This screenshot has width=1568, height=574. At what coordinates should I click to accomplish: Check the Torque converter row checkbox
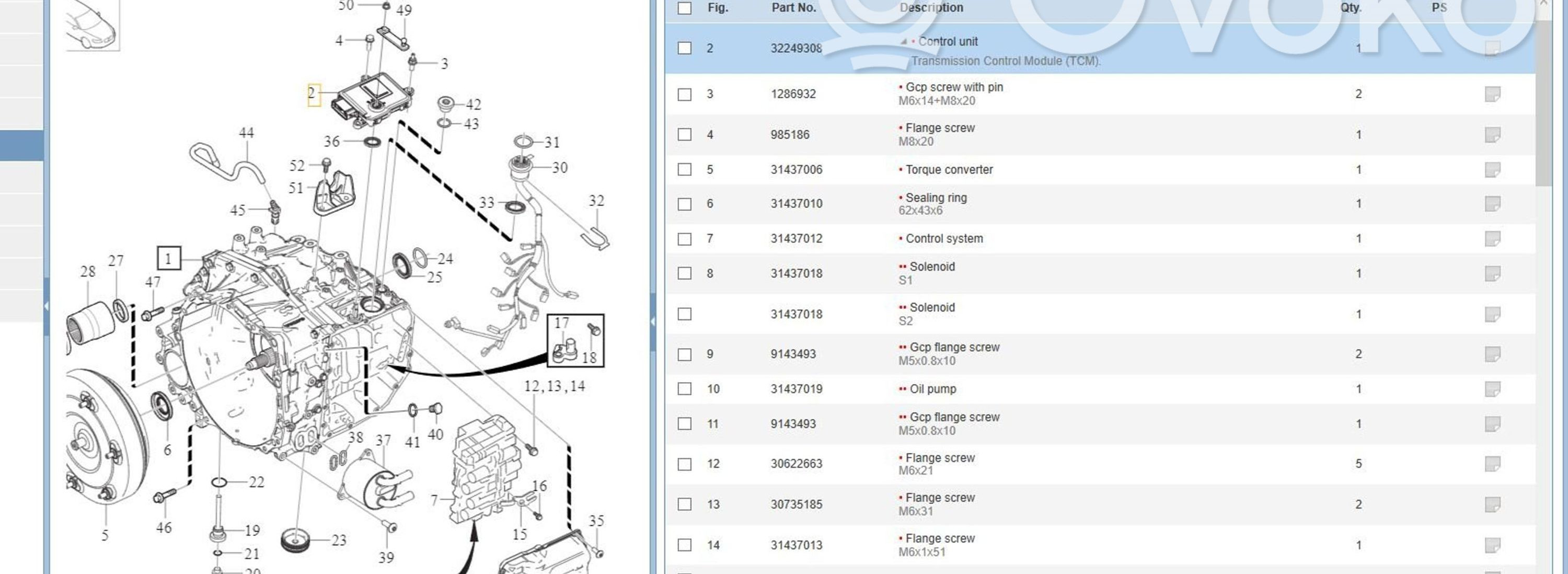pos(685,169)
